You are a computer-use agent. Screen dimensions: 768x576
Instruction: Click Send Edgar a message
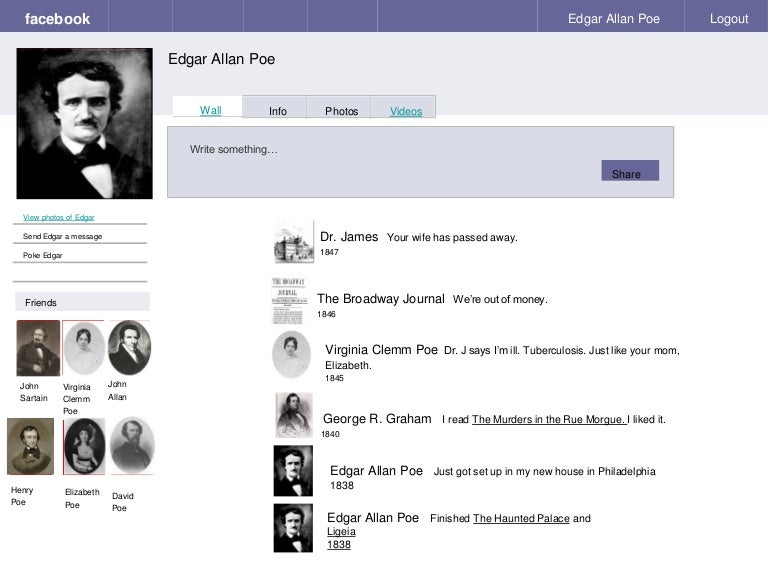point(62,236)
